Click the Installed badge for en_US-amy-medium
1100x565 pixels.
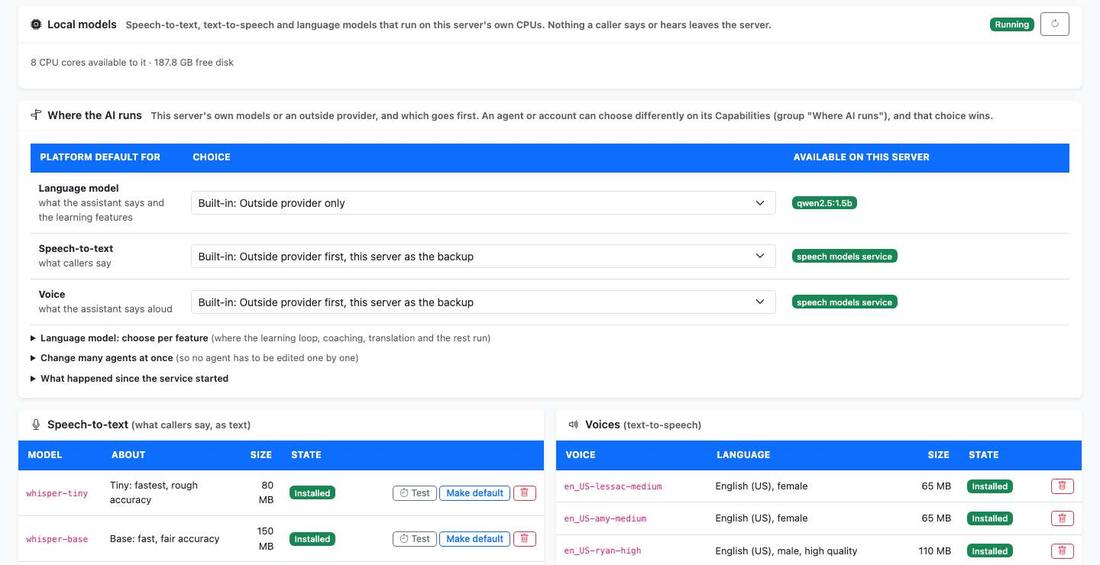989,519
